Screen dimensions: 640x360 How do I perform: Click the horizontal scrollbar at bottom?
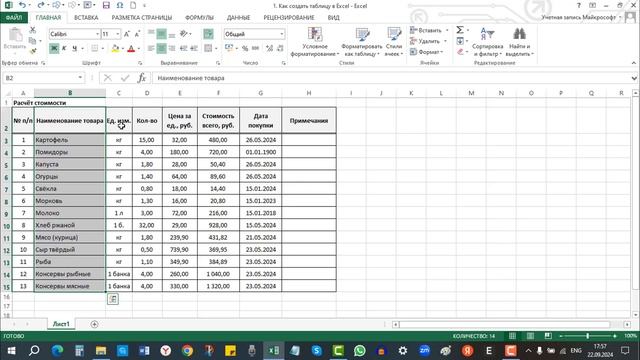504,324
